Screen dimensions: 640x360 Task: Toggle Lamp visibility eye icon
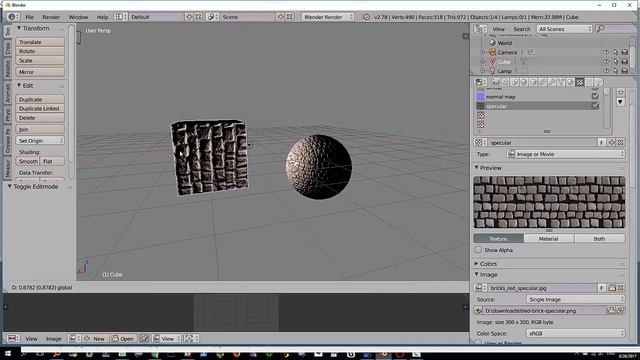(x=606, y=71)
